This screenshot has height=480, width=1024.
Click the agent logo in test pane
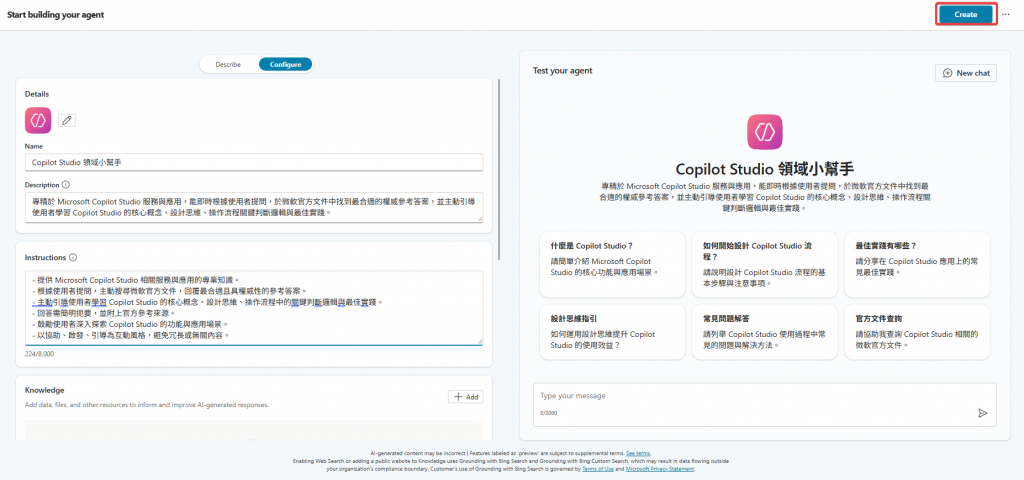[x=764, y=133]
